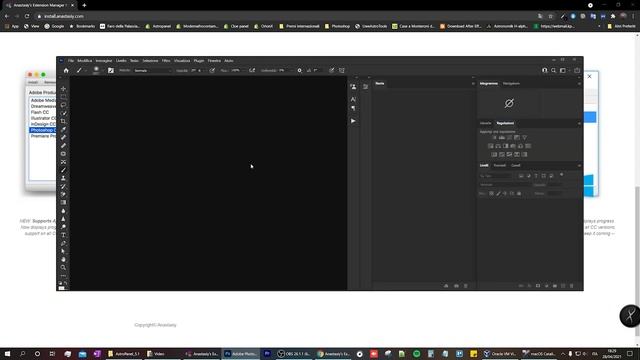This screenshot has height=360, width=640.
Task: Select the Crop tool
Action: (63, 121)
